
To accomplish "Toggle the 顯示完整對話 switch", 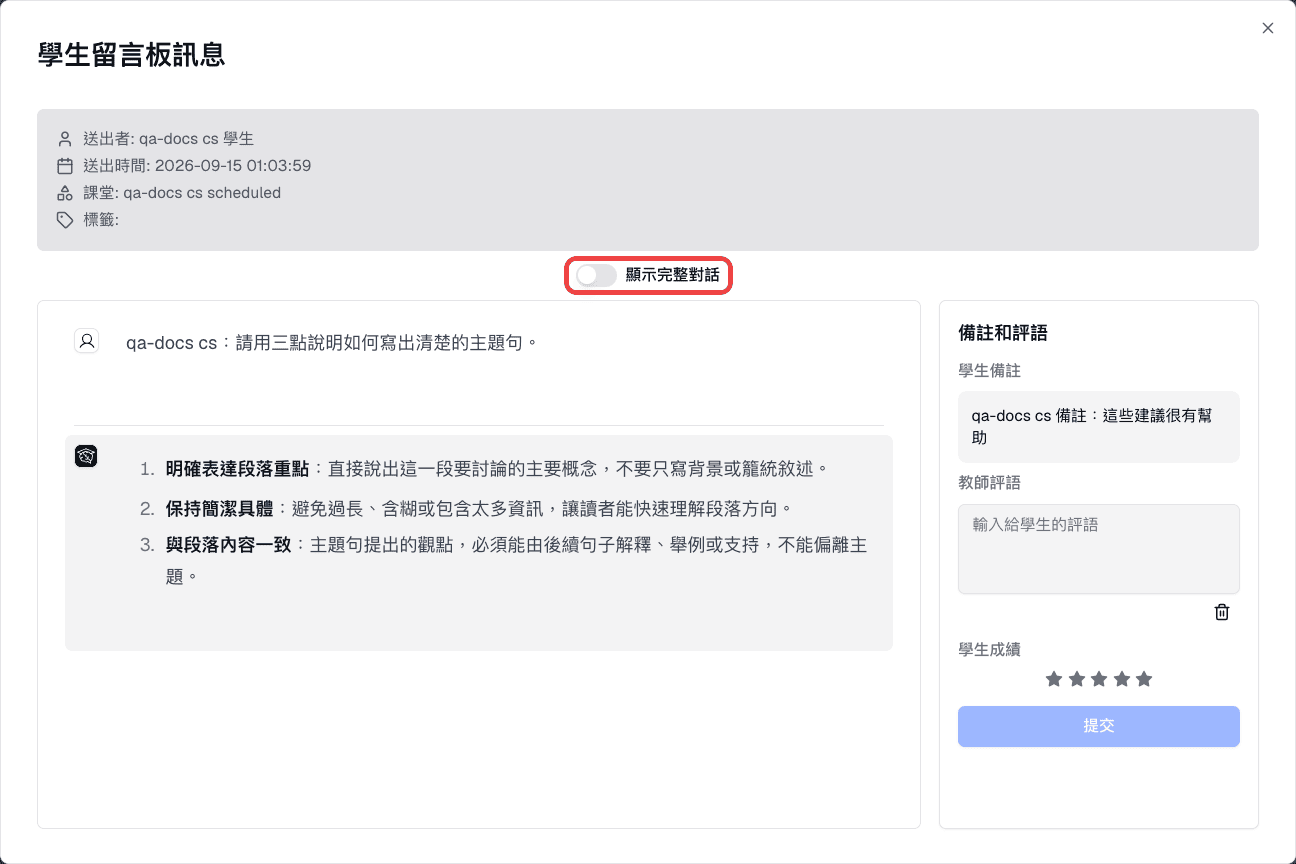I will [x=597, y=275].
